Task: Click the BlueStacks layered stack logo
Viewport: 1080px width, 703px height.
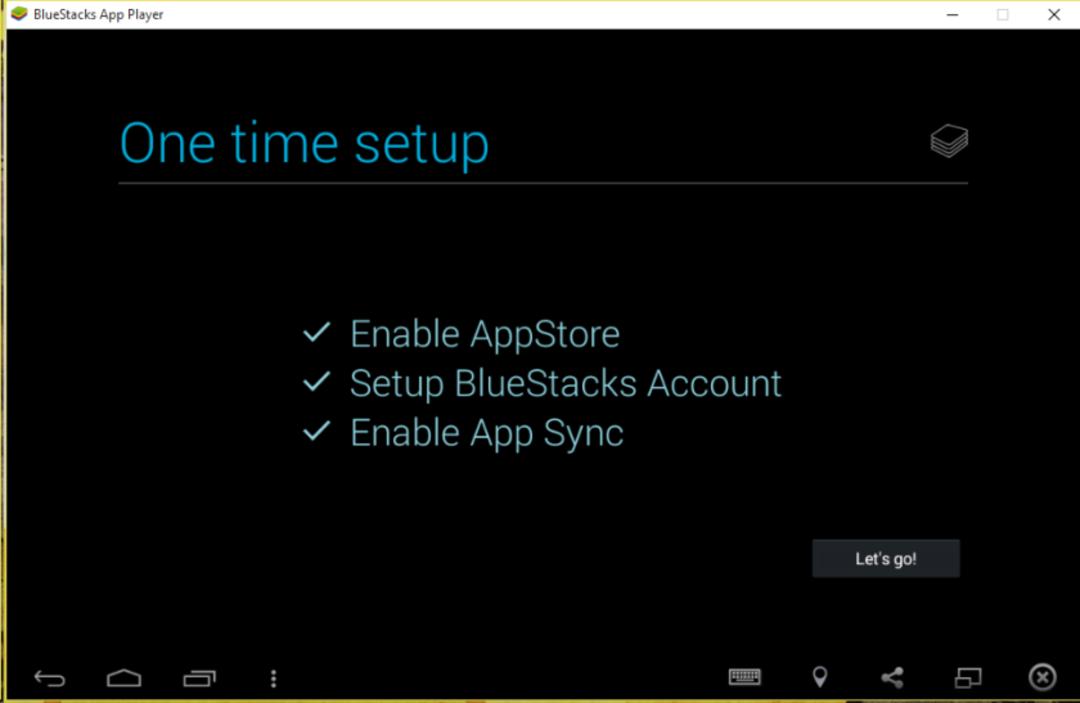Action: point(949,141)
